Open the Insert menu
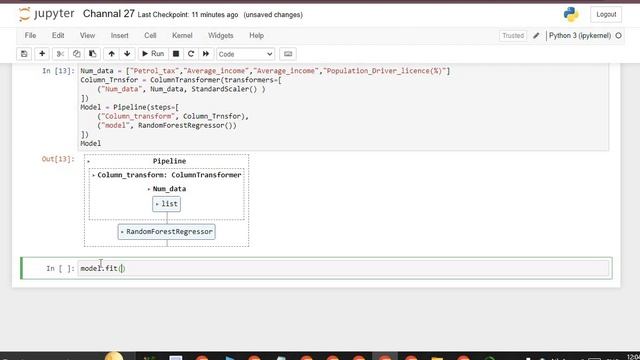The height and width of the screenshot is (360, 640). [x=120, y=36]
